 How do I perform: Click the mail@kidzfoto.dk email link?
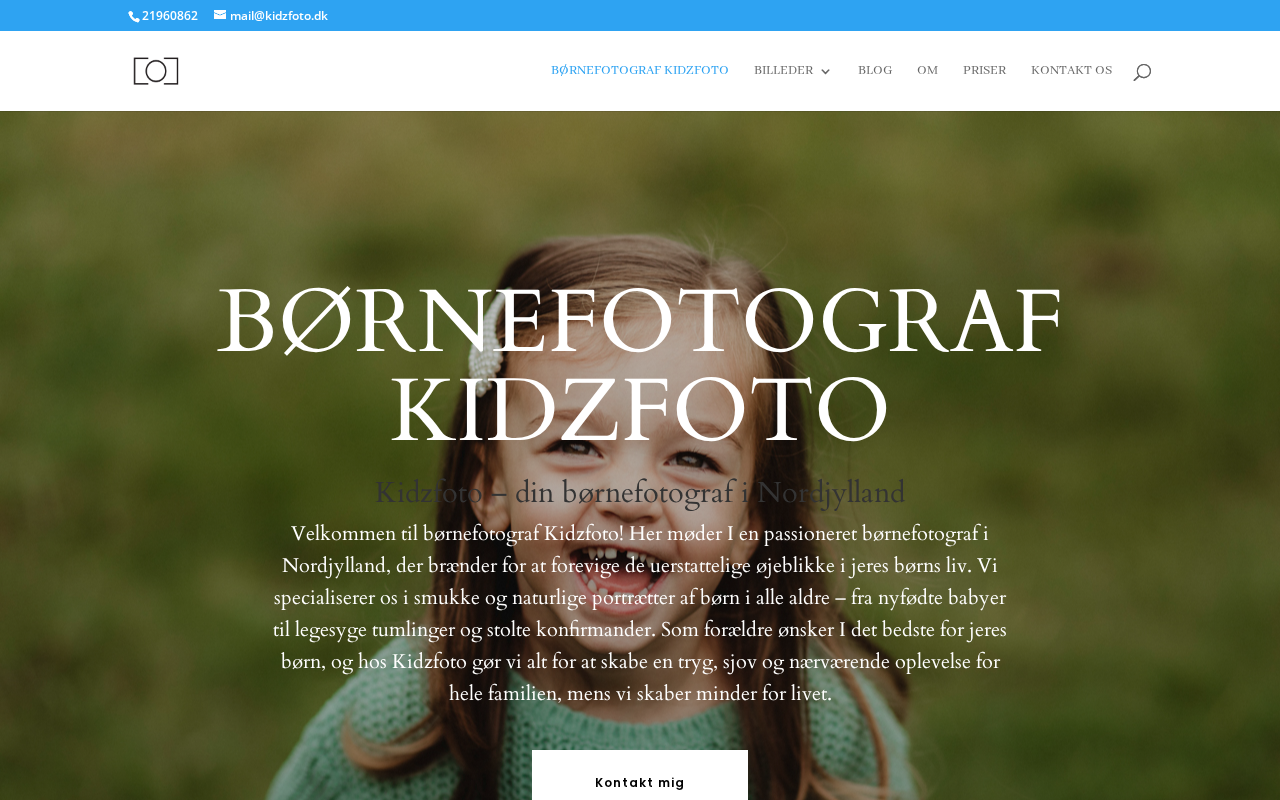[279, 15]
